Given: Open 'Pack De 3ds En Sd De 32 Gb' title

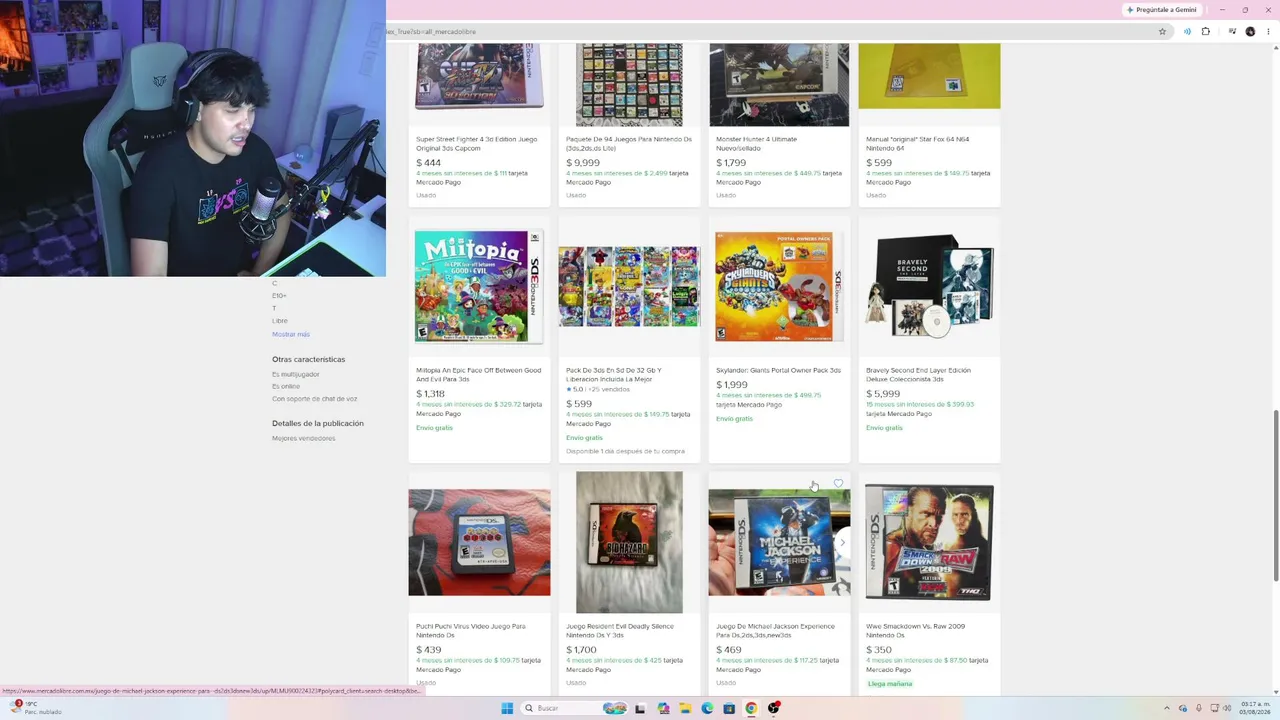Looking at the screenshot, I should pos(614,375).
